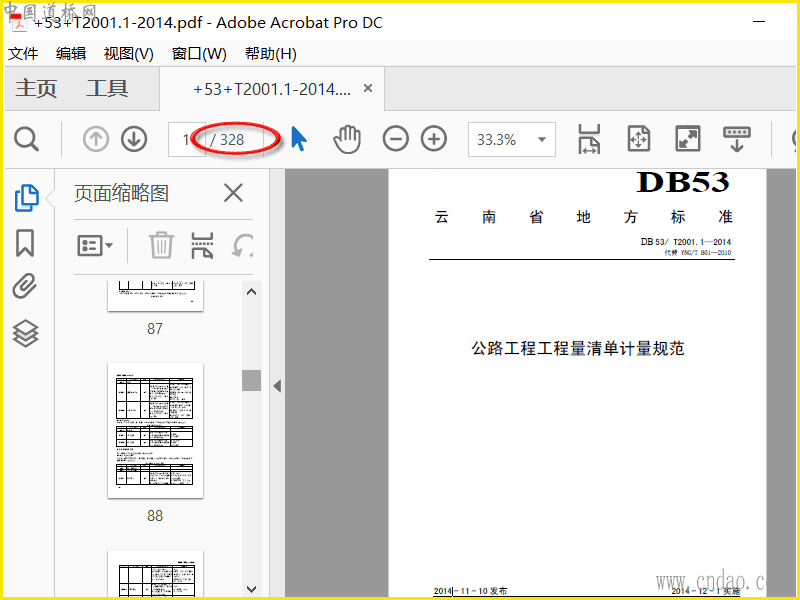This screenshot has height=600, width=800.
Task: Minimize the Acrobat window
Action: [x=759, y=22]
